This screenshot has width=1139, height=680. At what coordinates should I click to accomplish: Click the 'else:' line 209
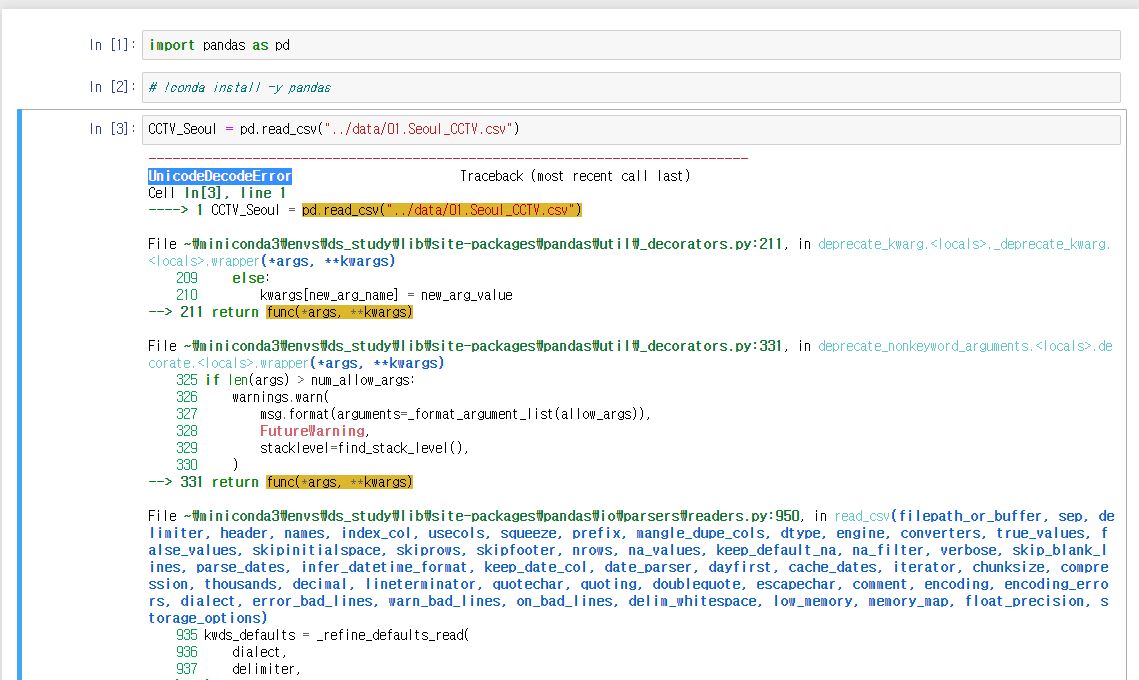[251, 278]
